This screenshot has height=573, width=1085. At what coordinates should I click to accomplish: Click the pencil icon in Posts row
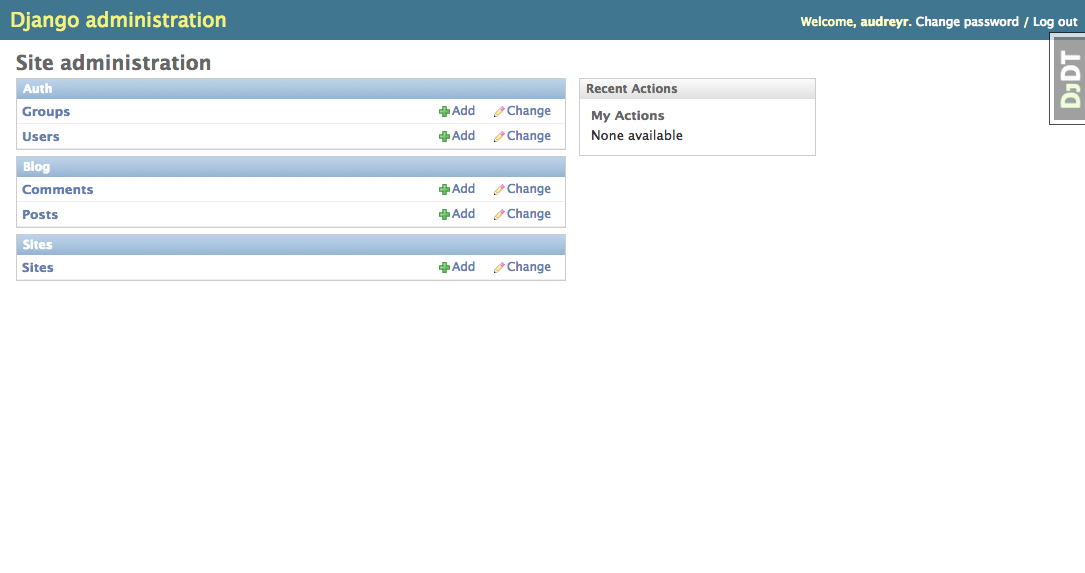(499, 215)
